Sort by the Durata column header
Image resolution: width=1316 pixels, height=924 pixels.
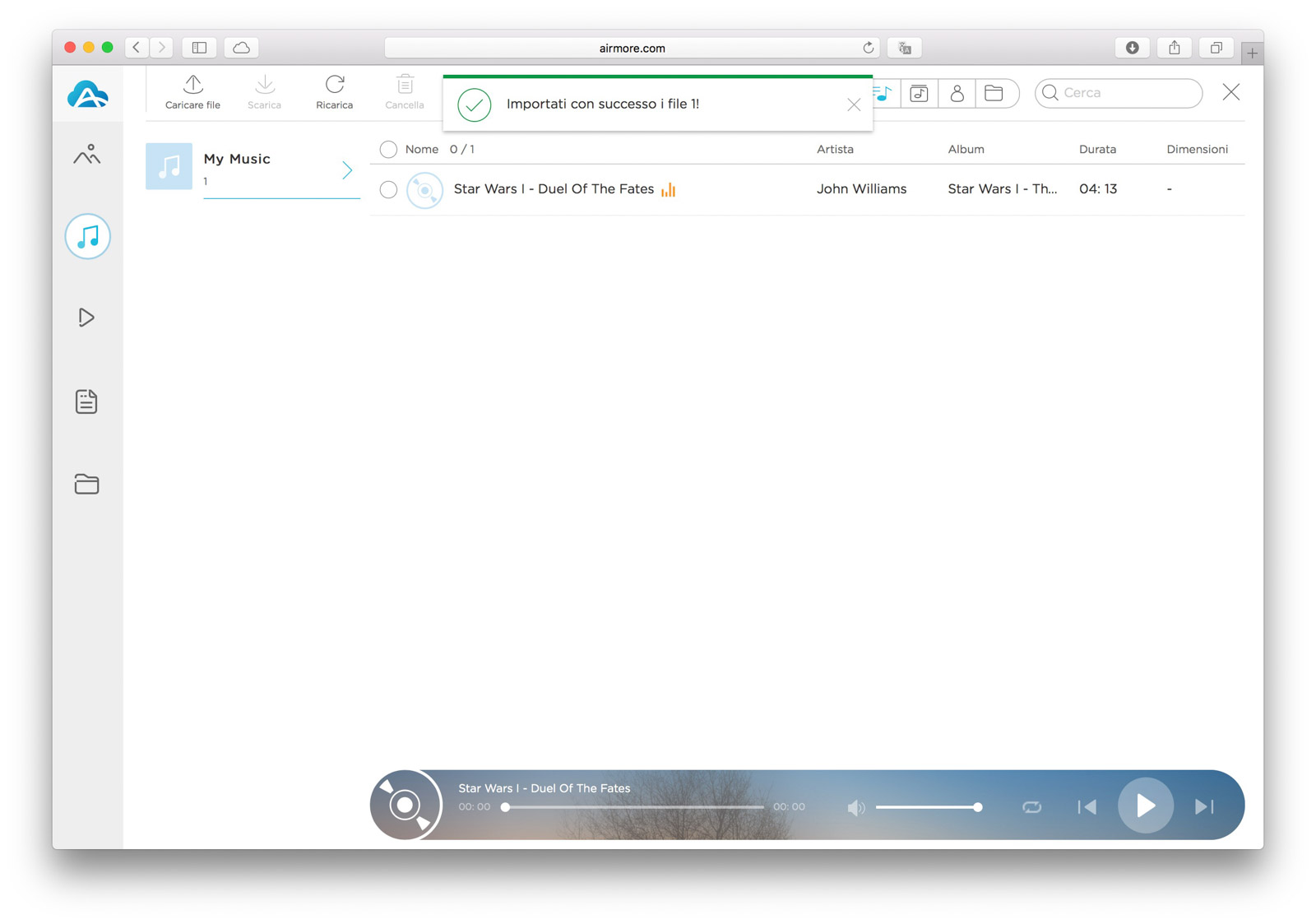pos(1097,149)
